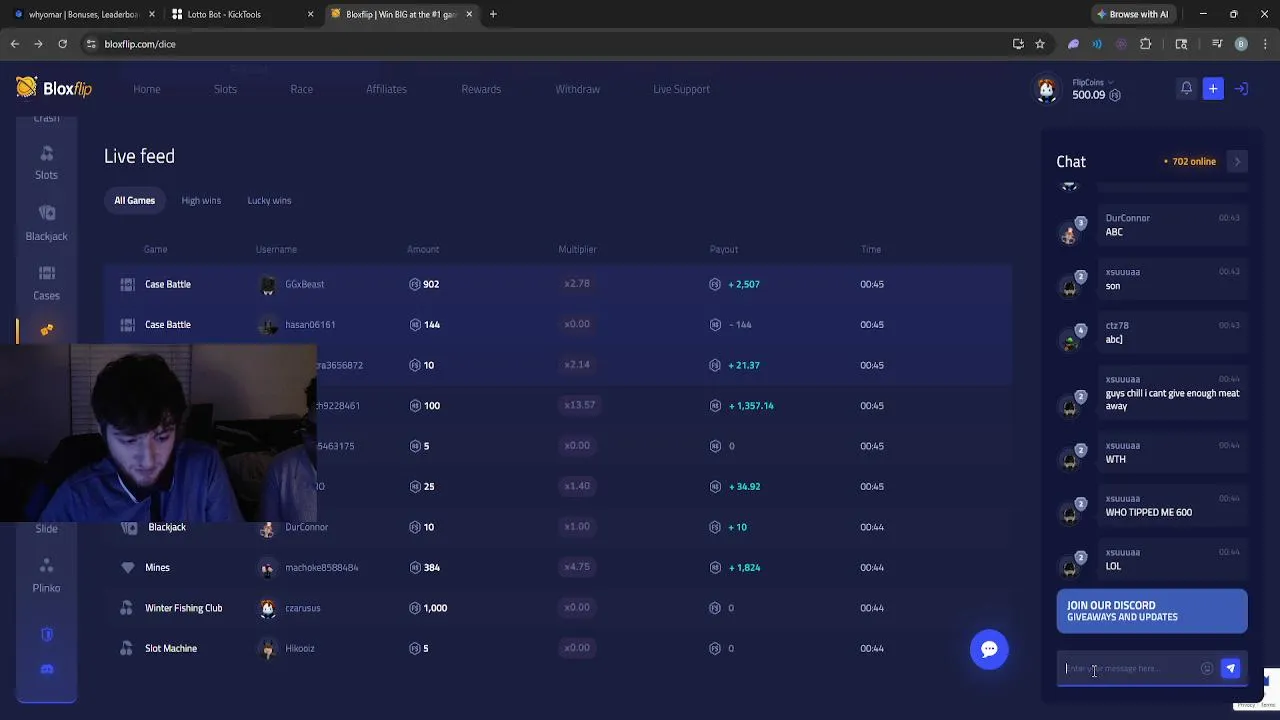Click DurConnor in the Blackjack feed row

[x=306, y=527]
